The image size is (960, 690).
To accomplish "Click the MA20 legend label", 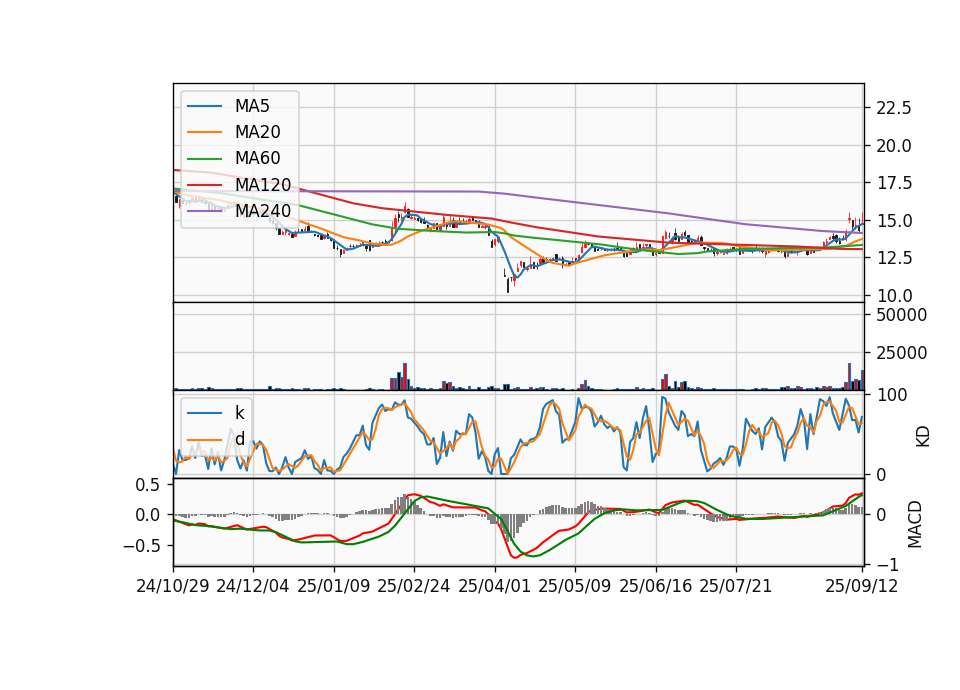I will tap(257, 132).
